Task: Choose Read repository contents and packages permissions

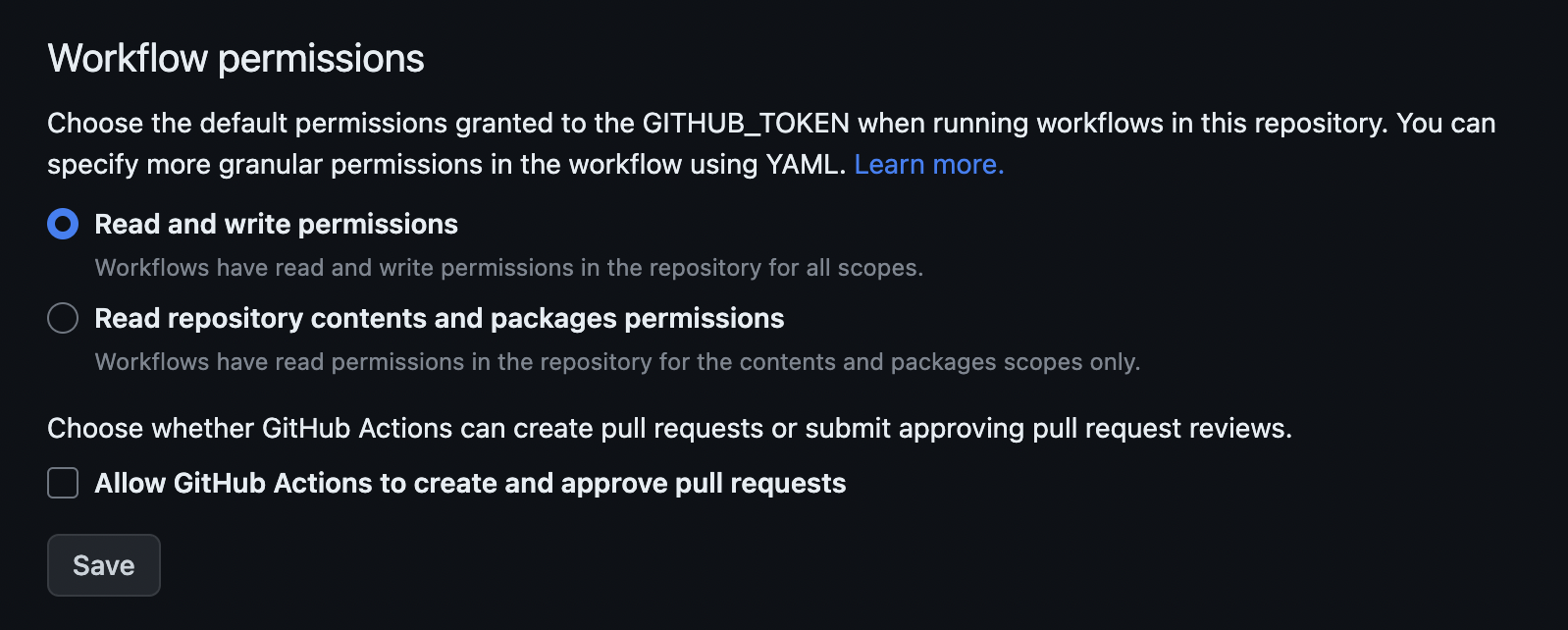Action: click(62, 318)
